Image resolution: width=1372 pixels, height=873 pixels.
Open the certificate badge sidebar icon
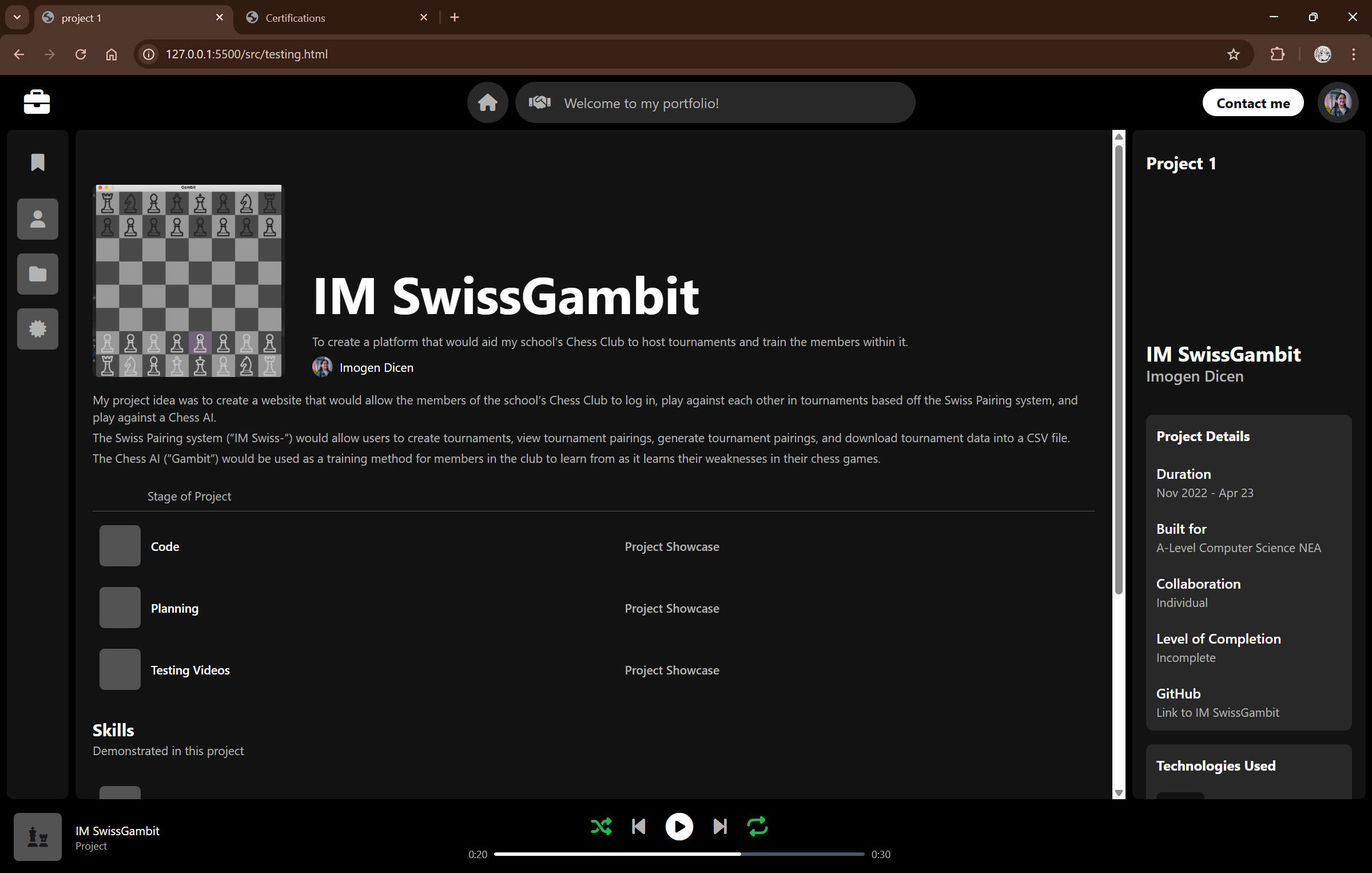[x=38, y=329]
